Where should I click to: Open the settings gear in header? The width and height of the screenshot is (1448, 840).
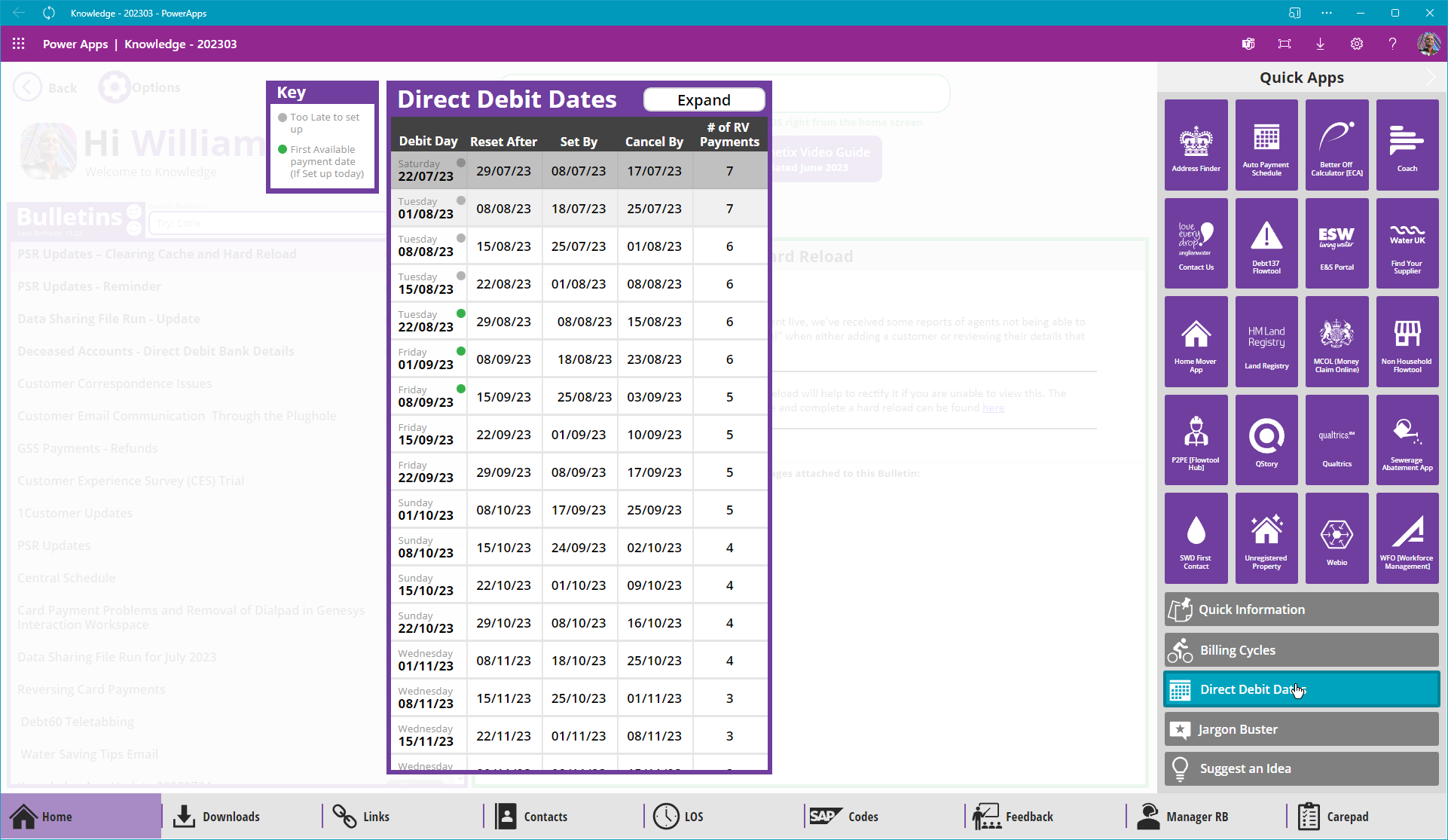[1356, 44]
